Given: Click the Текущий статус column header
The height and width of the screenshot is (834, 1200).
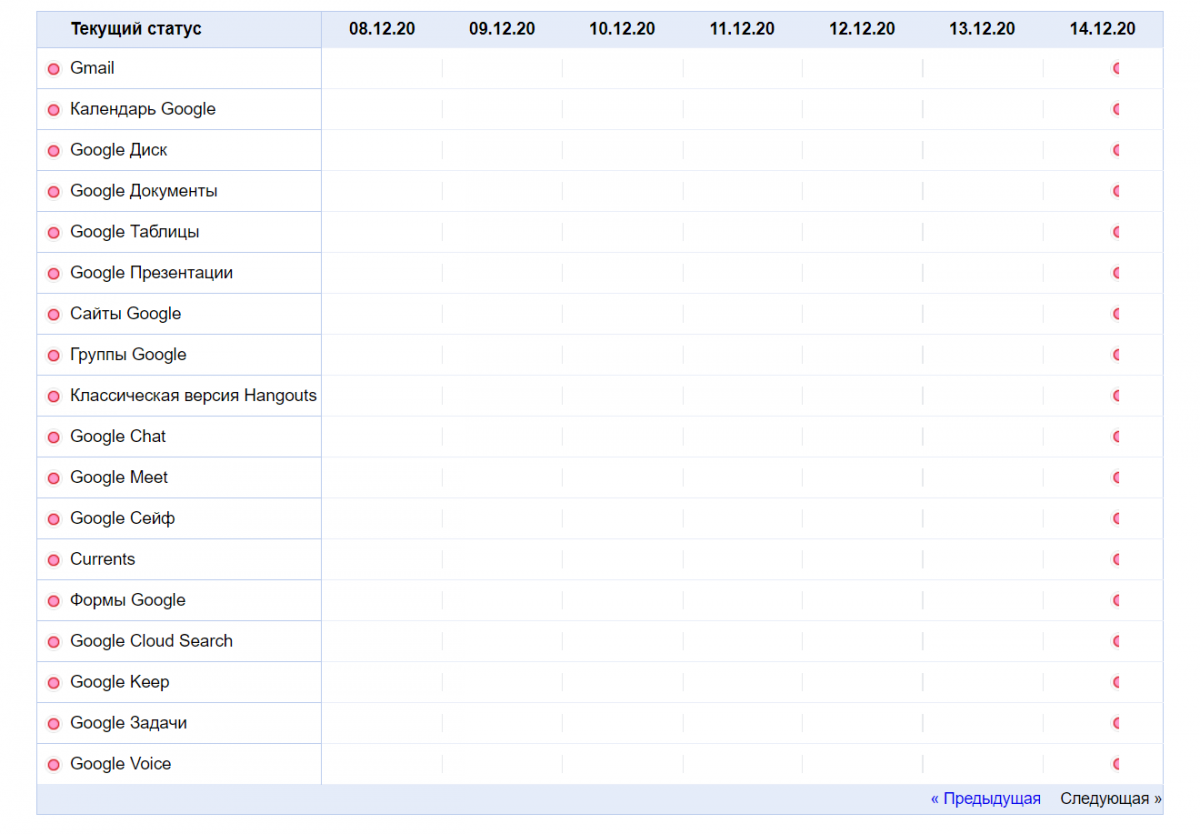Looking at the screenshot, I should (136, 29).
